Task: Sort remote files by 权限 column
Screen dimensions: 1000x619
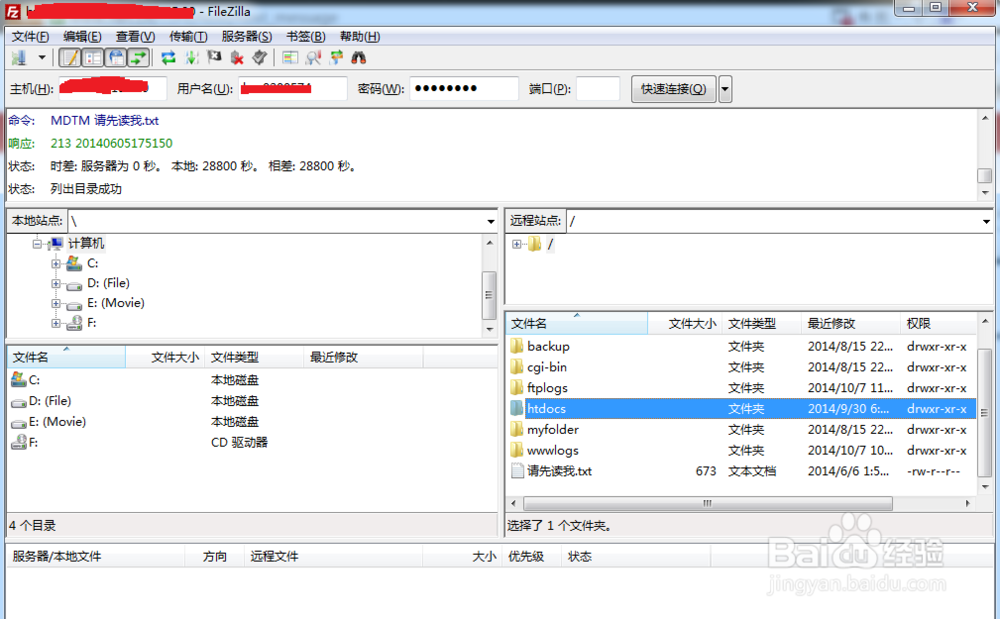Action: pos(938,324)
